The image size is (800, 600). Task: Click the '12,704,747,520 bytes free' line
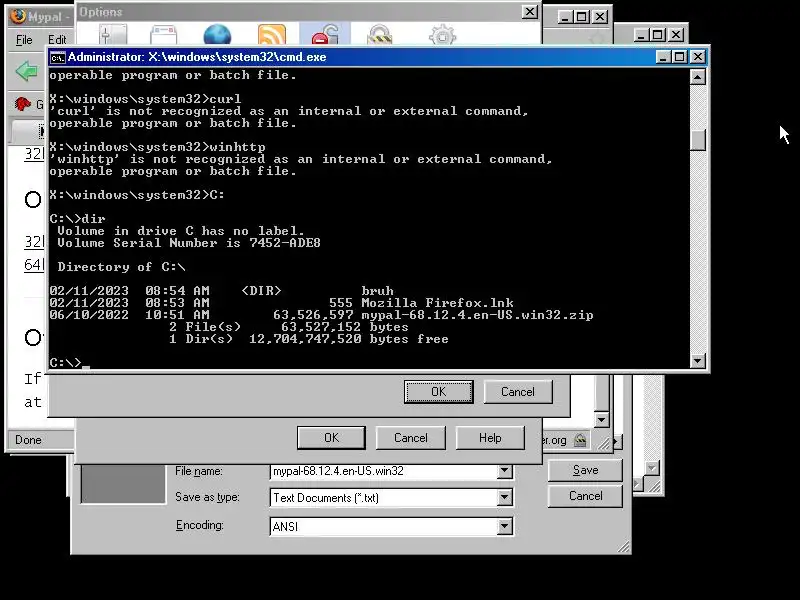click(348, 339)
